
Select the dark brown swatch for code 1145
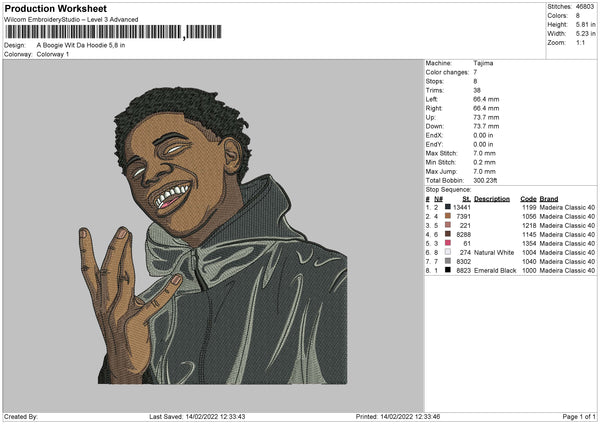pyautogui.click(x=447, y=234)
